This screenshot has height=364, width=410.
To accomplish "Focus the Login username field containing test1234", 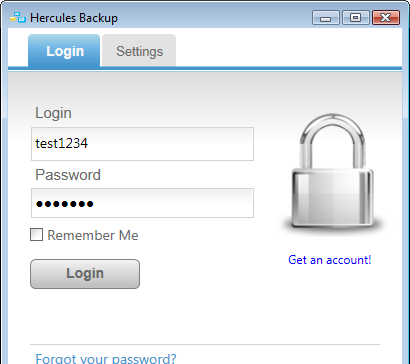I will pyautogui.click(x=142, y=144).
